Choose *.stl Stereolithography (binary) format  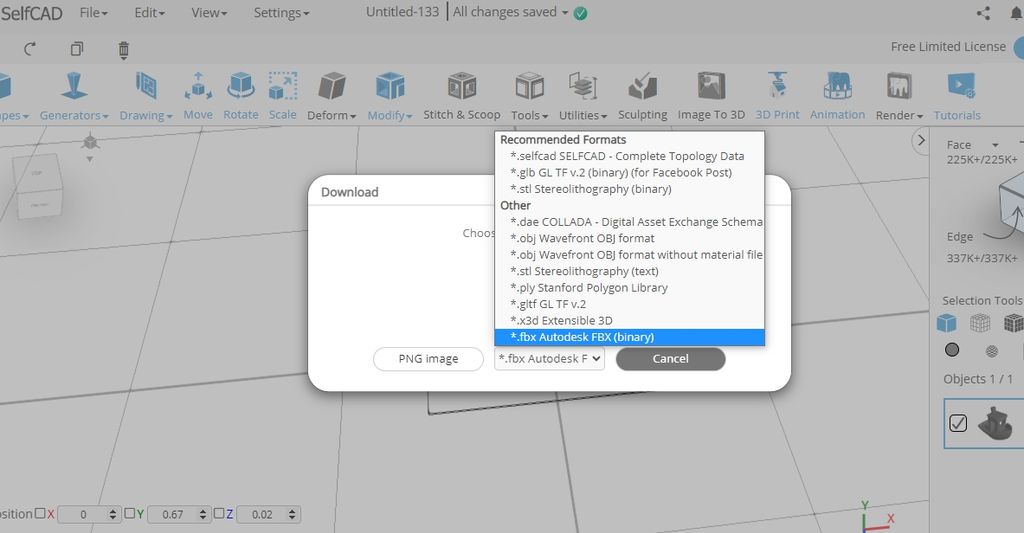click(630, 189)
